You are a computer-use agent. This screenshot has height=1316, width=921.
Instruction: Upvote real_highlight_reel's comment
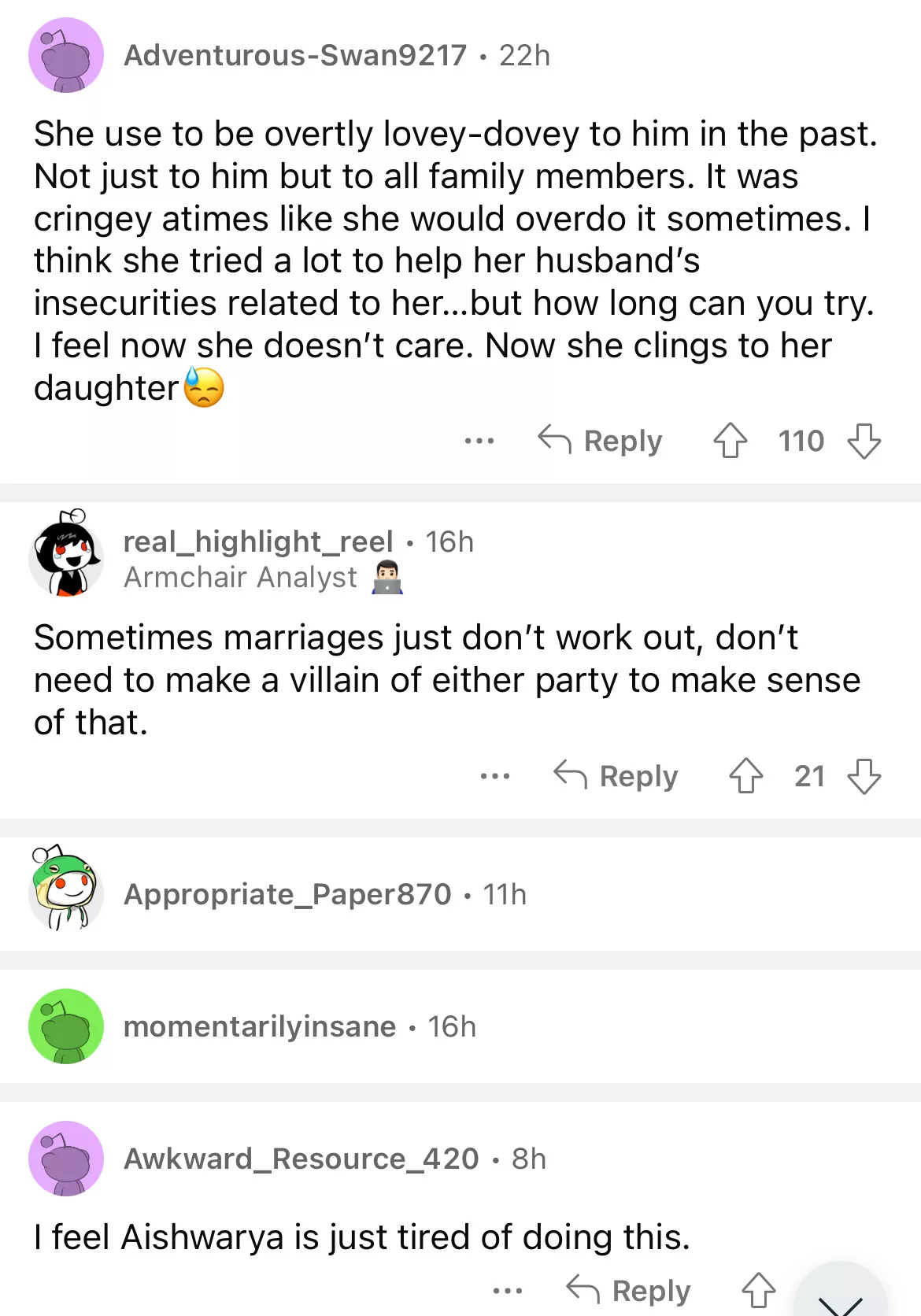coord(745,776)
